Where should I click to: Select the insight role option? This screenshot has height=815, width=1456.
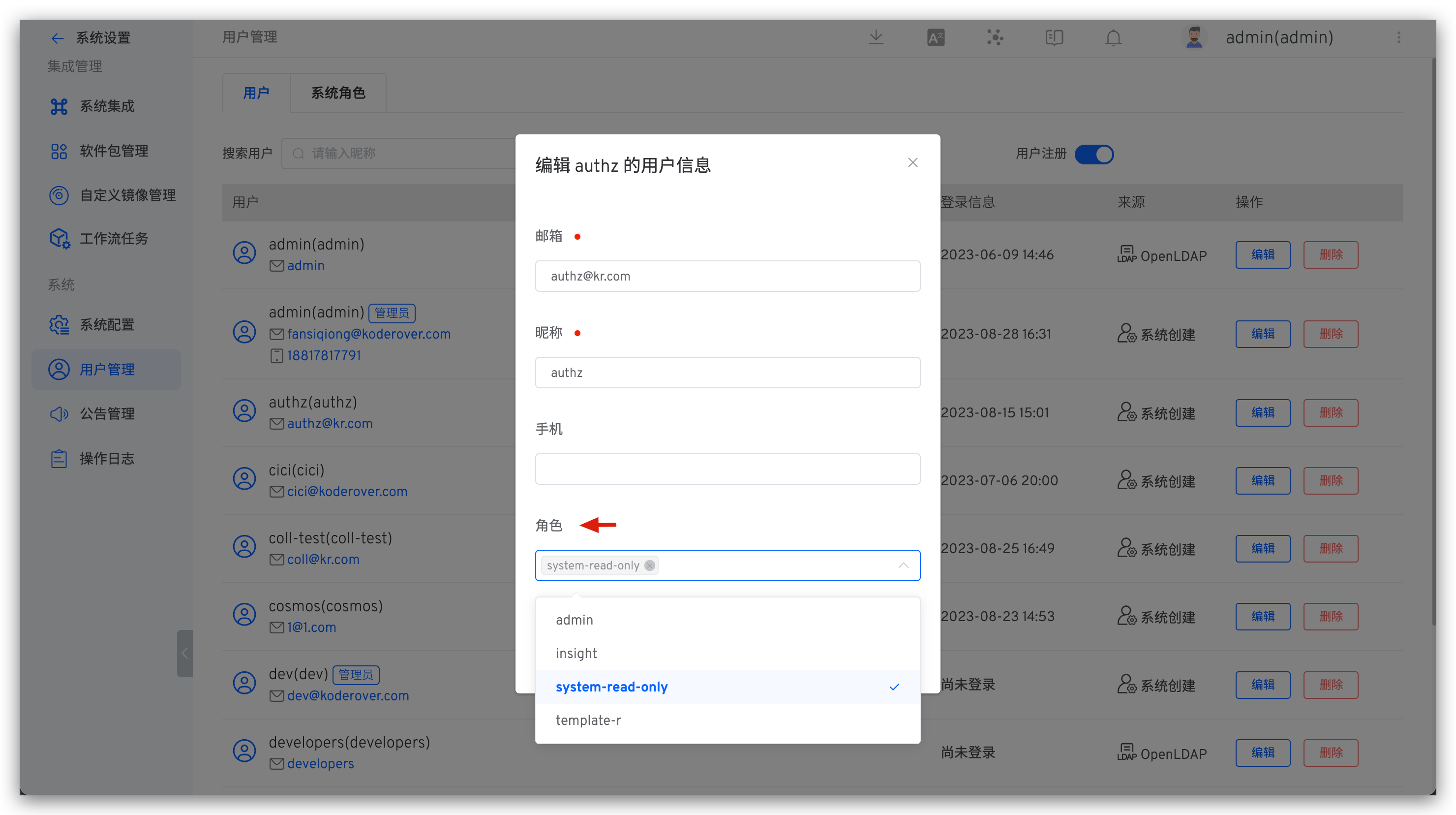click(576, 653)
